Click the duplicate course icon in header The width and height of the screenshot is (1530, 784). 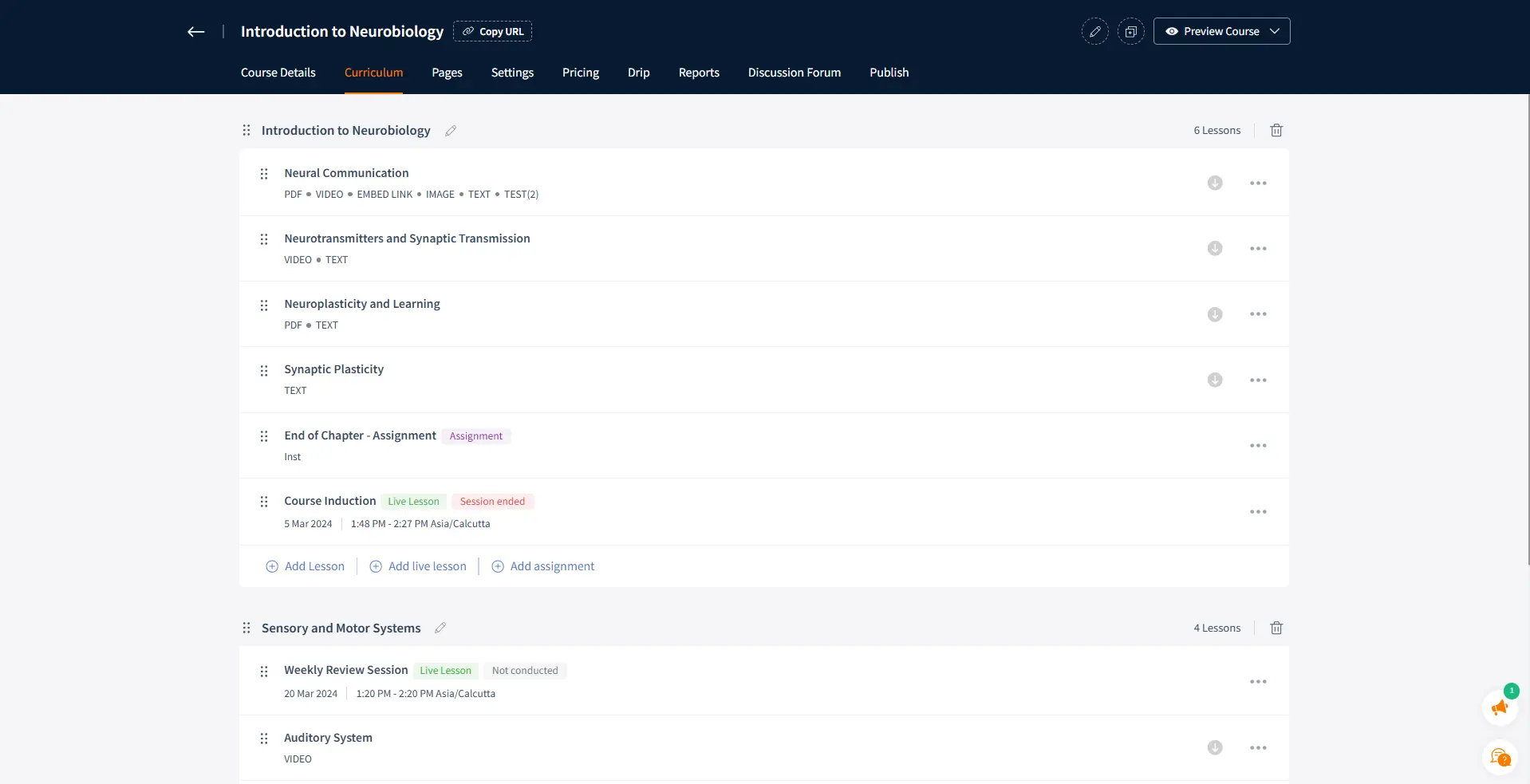click(x=1130, y=32)
